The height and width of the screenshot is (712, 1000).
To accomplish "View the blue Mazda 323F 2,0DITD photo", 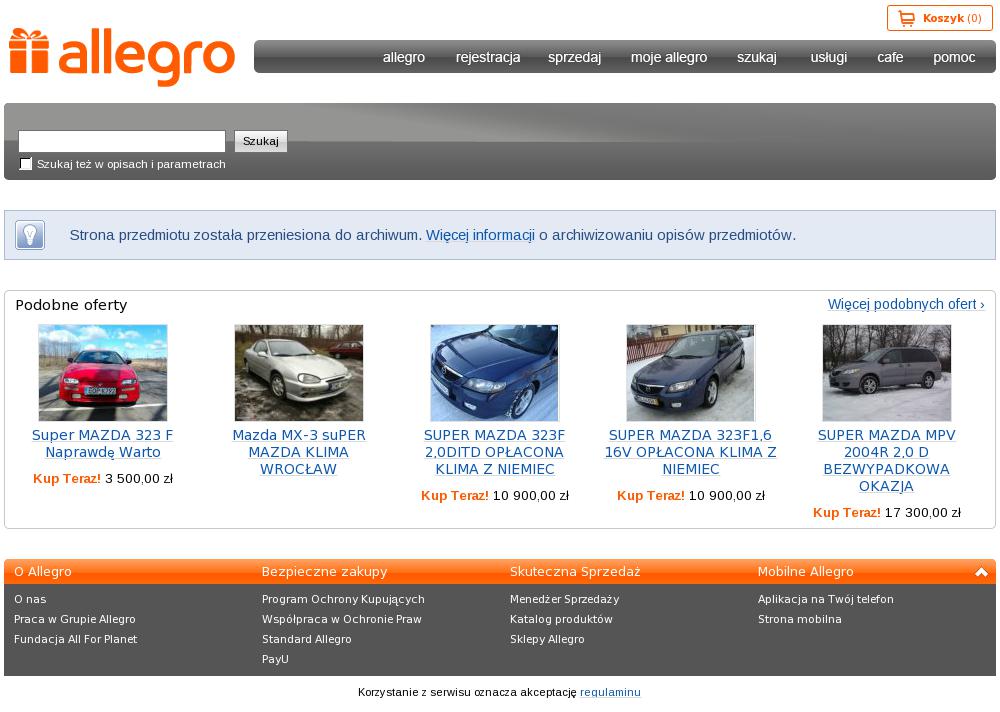I will pos(494,373).
